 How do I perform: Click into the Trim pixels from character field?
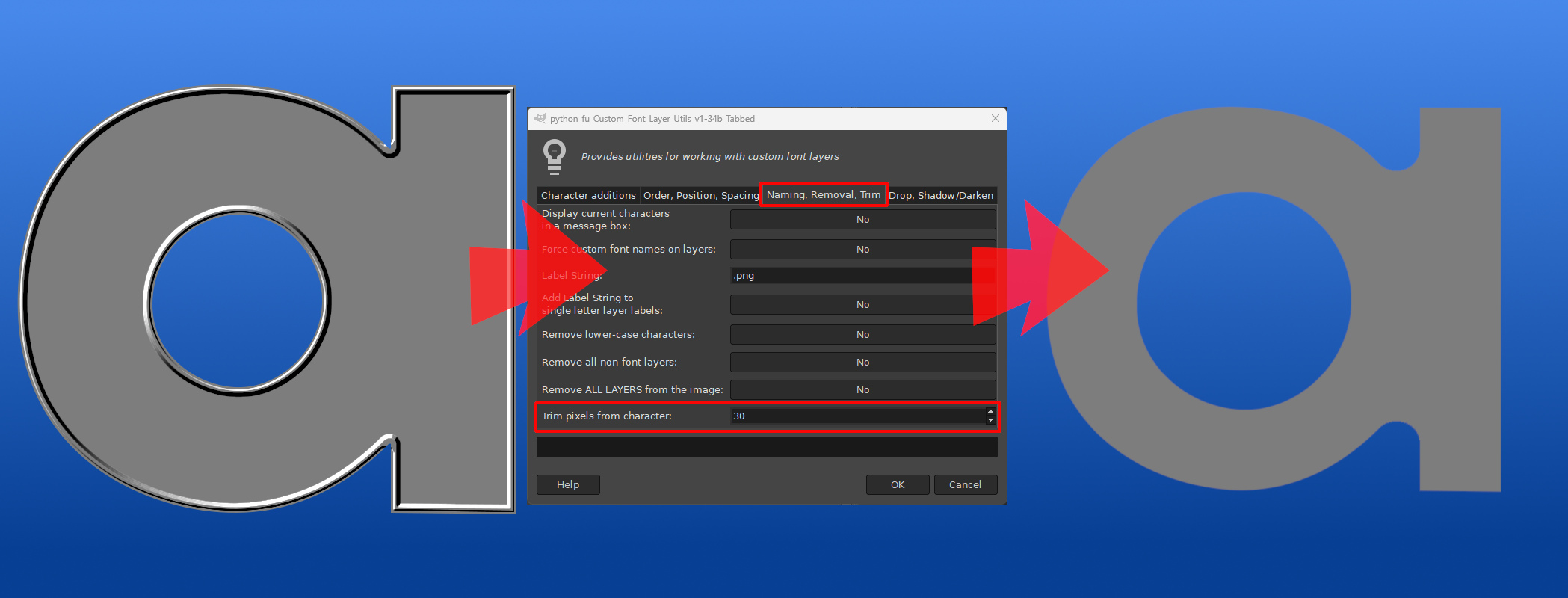tap(857, 416)
